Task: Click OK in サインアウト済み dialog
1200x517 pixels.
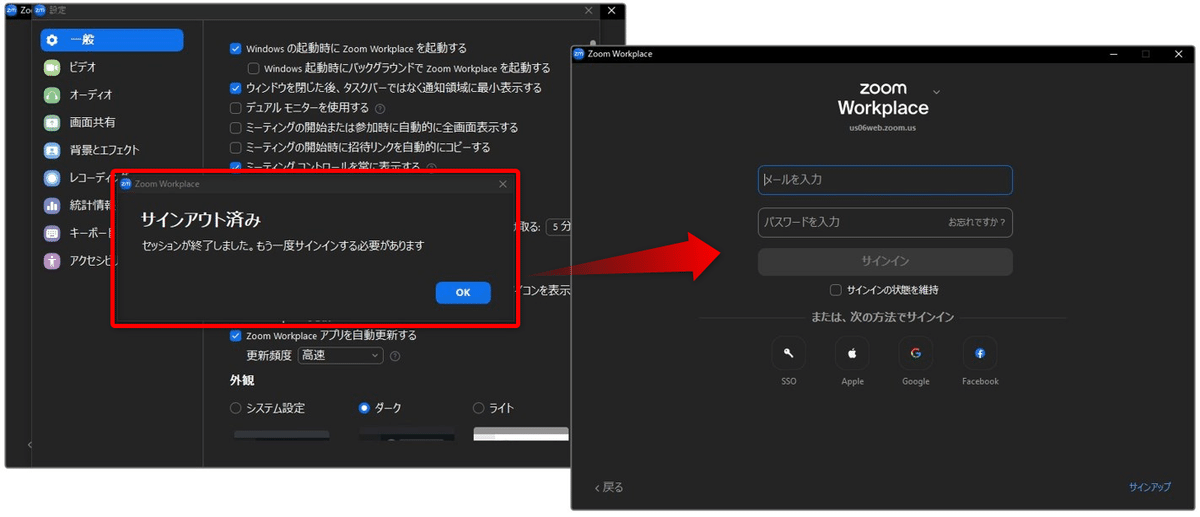Action: coord(463,293)
